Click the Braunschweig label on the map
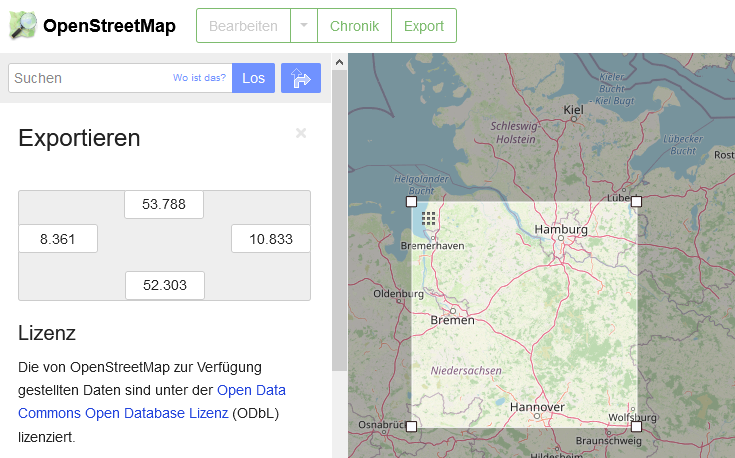Screen dimensions: 735x458 pos(608,441)
